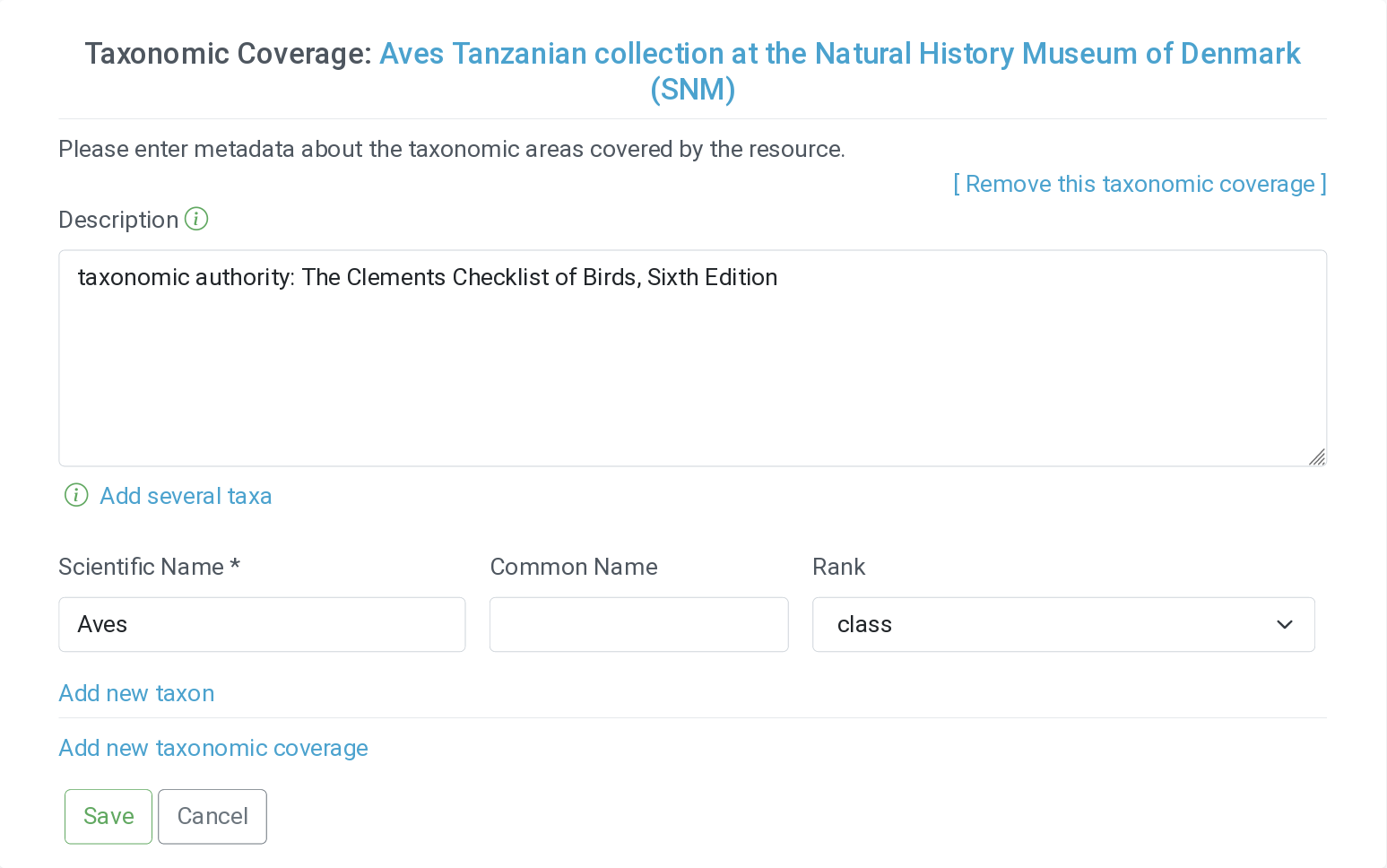Remove this taxonomic coverage
Image resolution: width=1387 pixels, height=868 pixels.
pos(1139,184)
